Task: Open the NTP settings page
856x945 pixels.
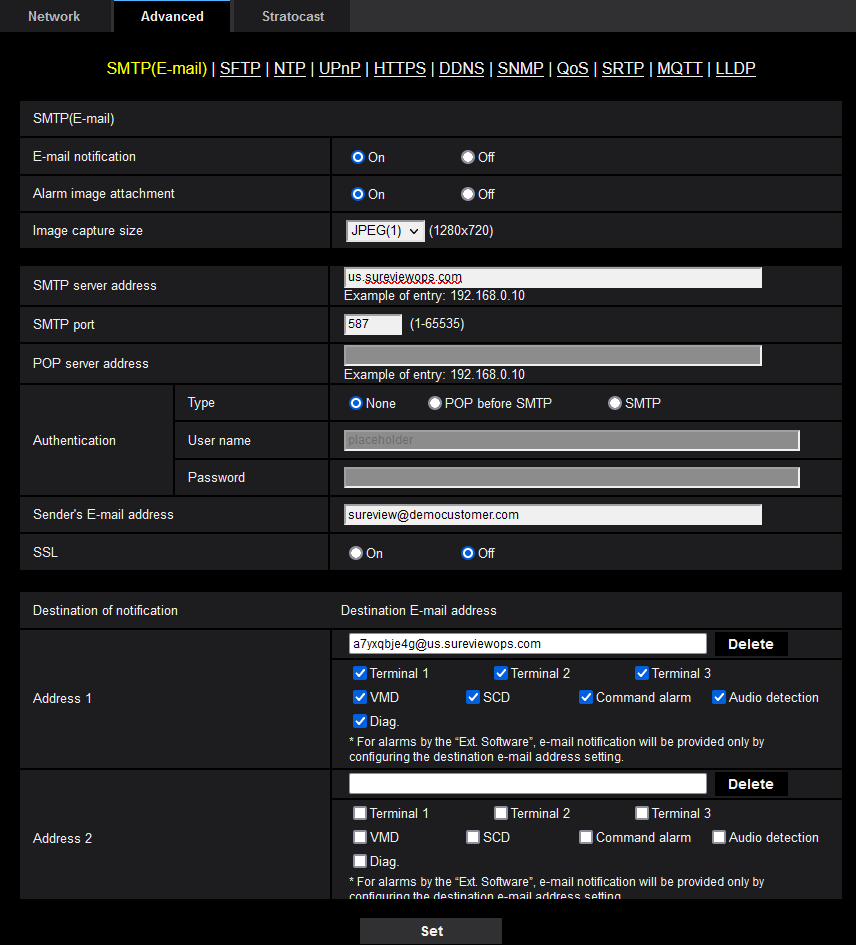Action: tap(289, 69)
